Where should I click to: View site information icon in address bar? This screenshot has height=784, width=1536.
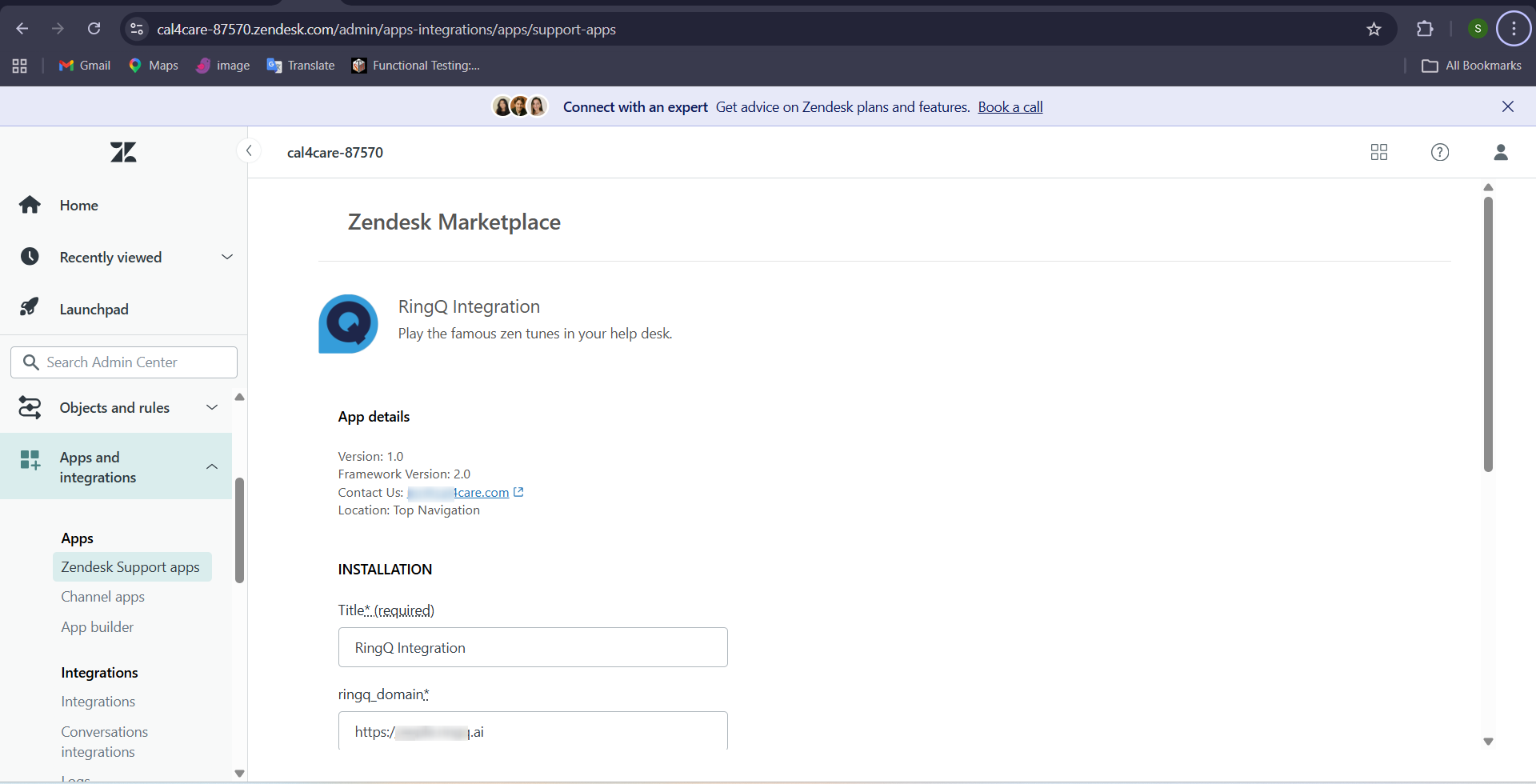pos(137,29)
